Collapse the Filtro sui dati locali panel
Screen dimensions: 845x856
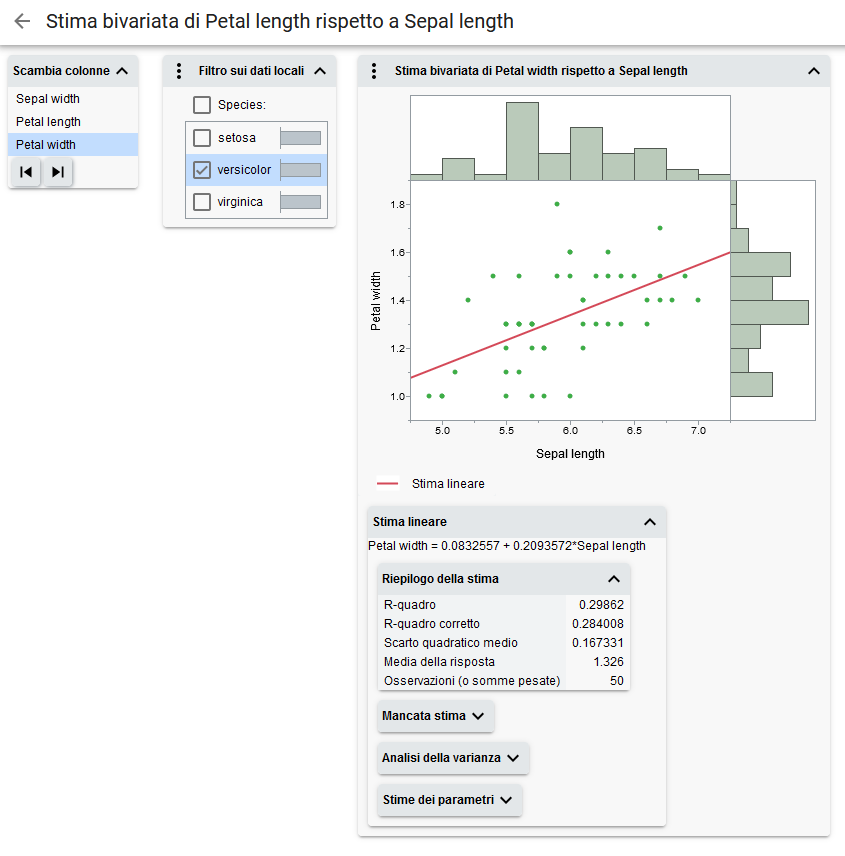click(320, 71)
